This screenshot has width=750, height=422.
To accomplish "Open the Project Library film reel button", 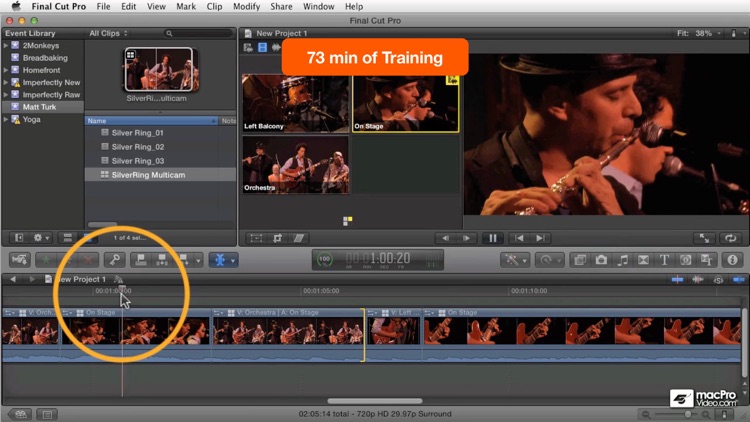I will click(x=20, y=414).
